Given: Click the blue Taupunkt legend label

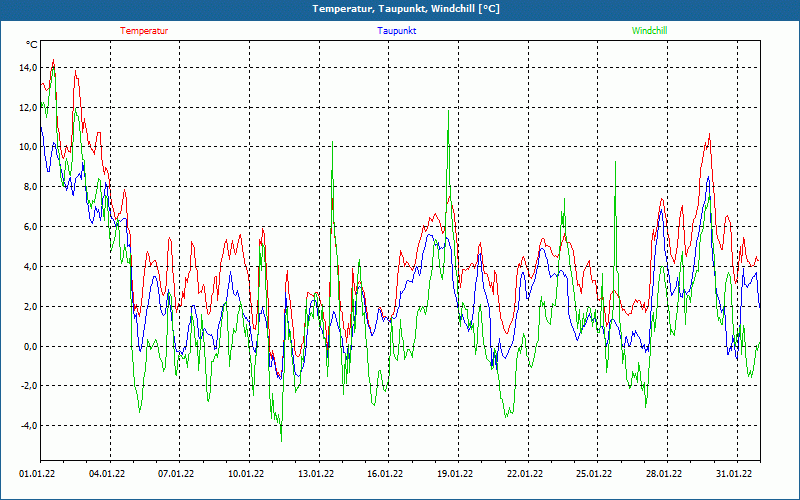Looking at the screenshot, I should click(x=396, y=31).
